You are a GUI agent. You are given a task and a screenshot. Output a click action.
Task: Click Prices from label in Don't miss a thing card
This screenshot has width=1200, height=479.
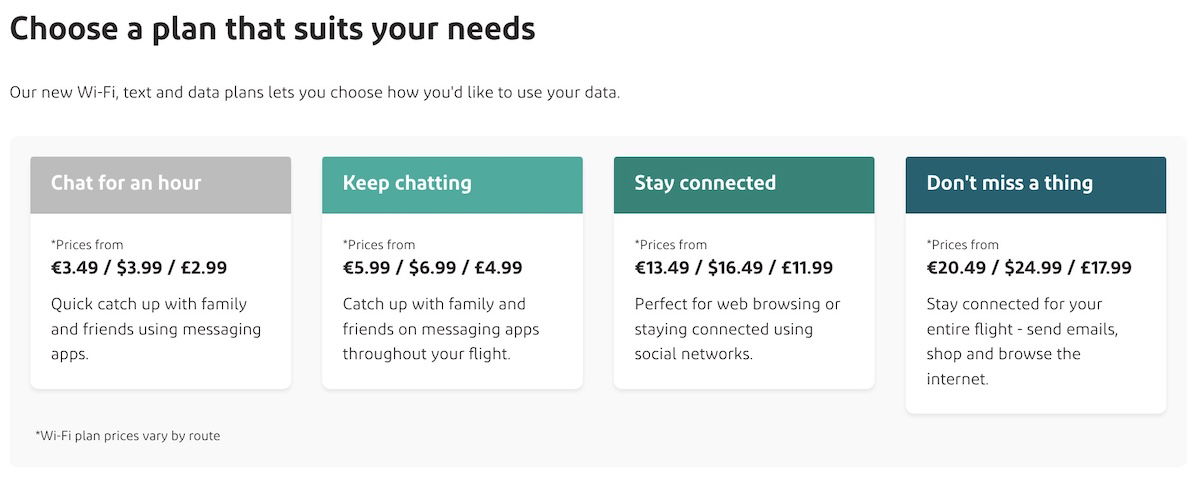pos(963,244)
